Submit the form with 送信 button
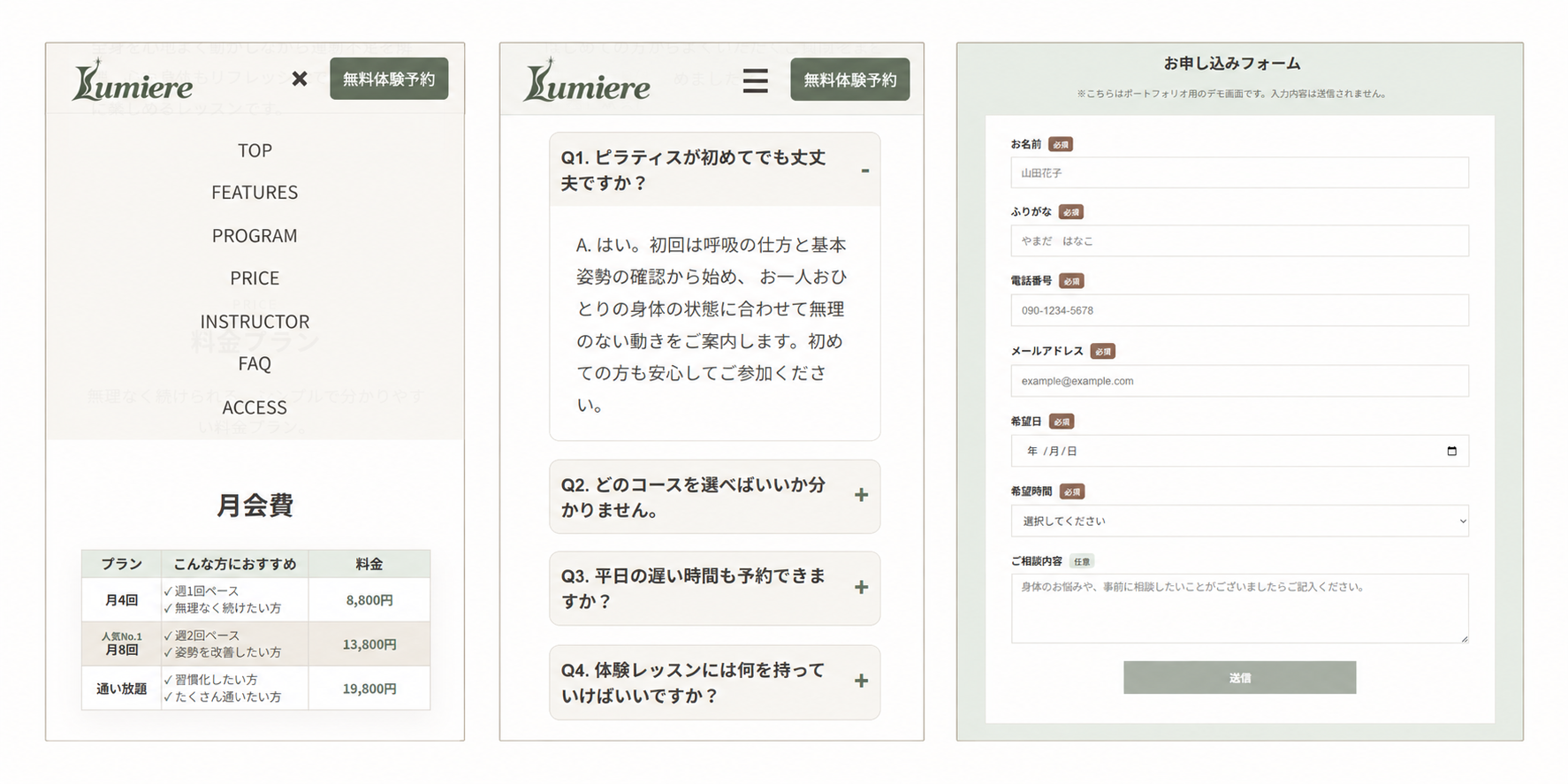The height and width of the screenshot is (784, 1568). (1239, 677)
